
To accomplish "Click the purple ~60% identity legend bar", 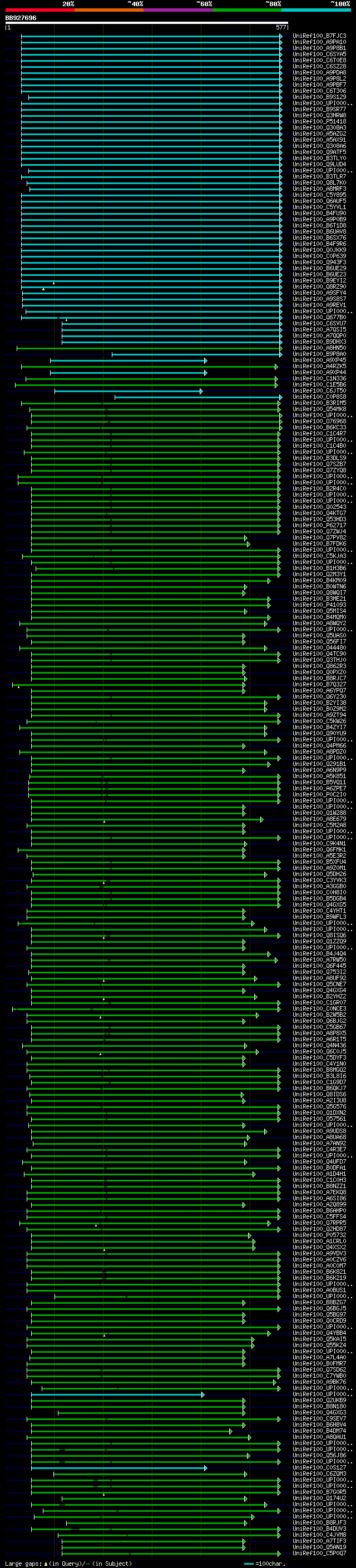I will point(179,10).
